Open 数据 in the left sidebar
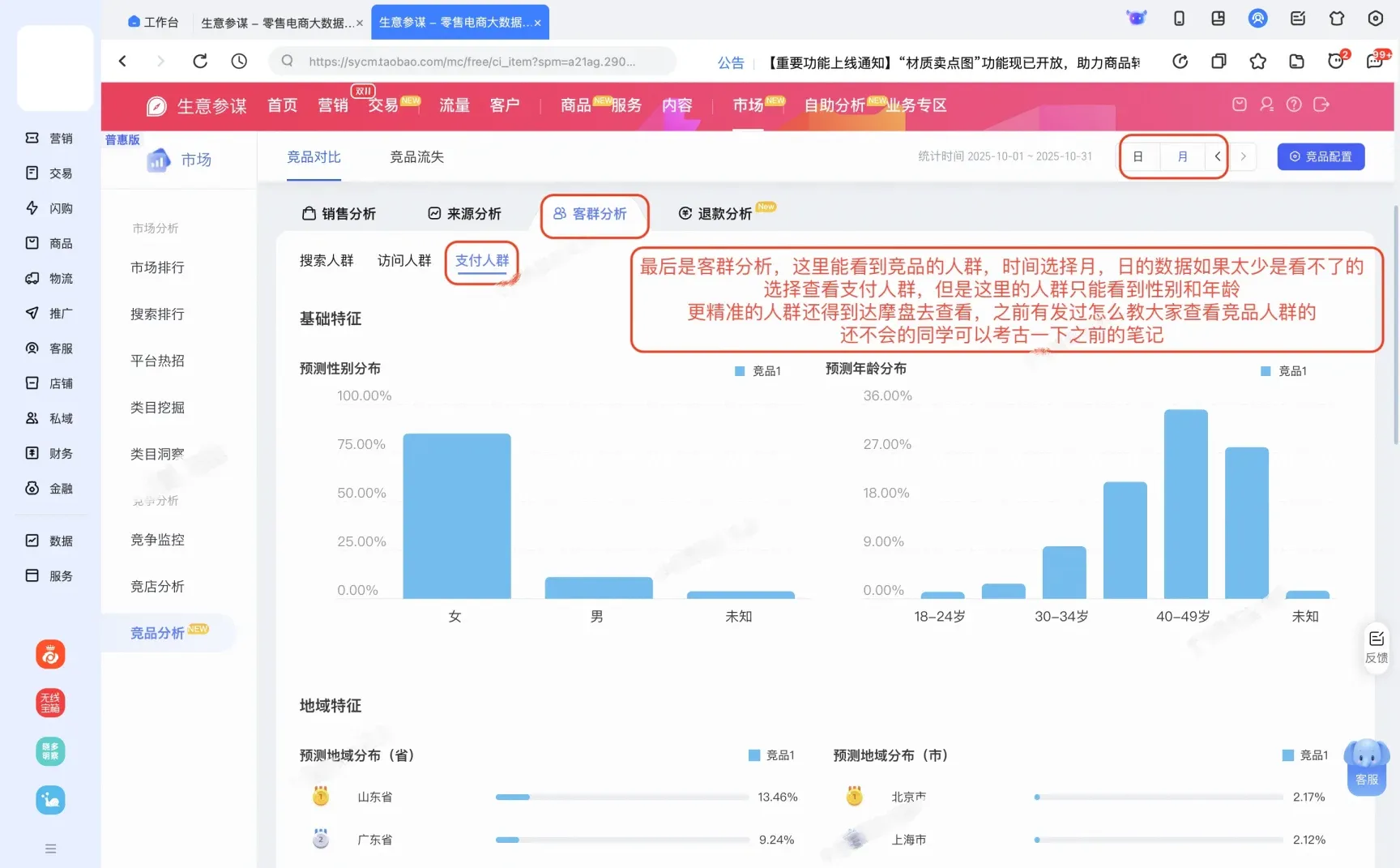The image size is (1400, 868). tap(49, 541)
